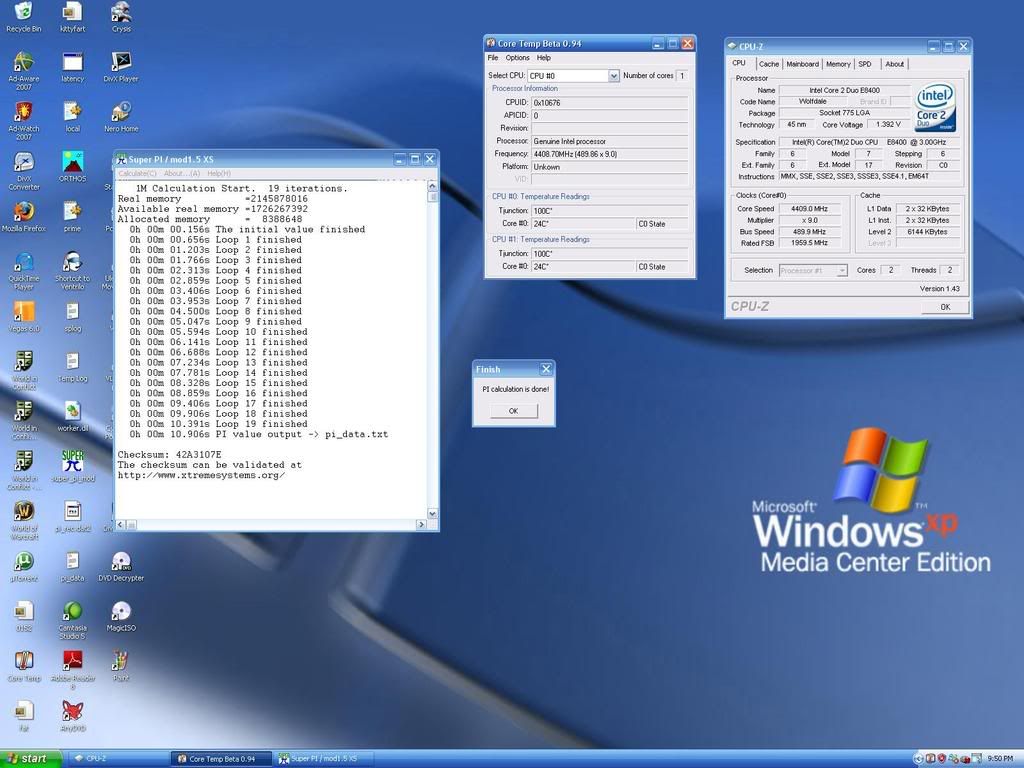Click the Frequency field in Core Temp
Viewport: 1024px width, 768px height.
(x=609, y=154)
